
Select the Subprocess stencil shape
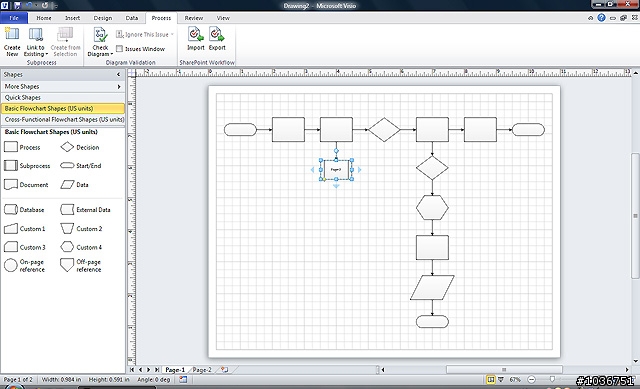point(27,166)
